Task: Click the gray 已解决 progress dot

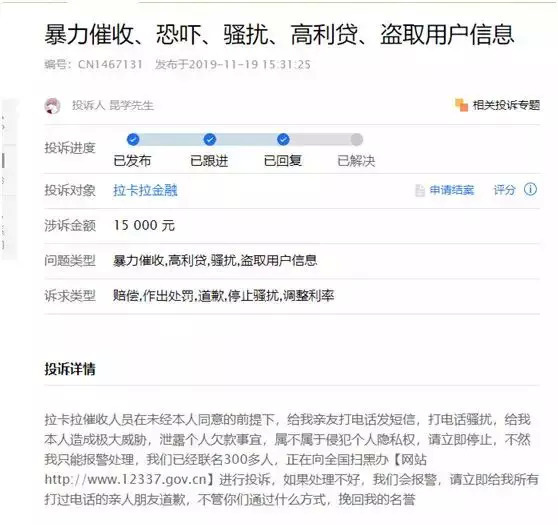Action: (x=357, y=139)
